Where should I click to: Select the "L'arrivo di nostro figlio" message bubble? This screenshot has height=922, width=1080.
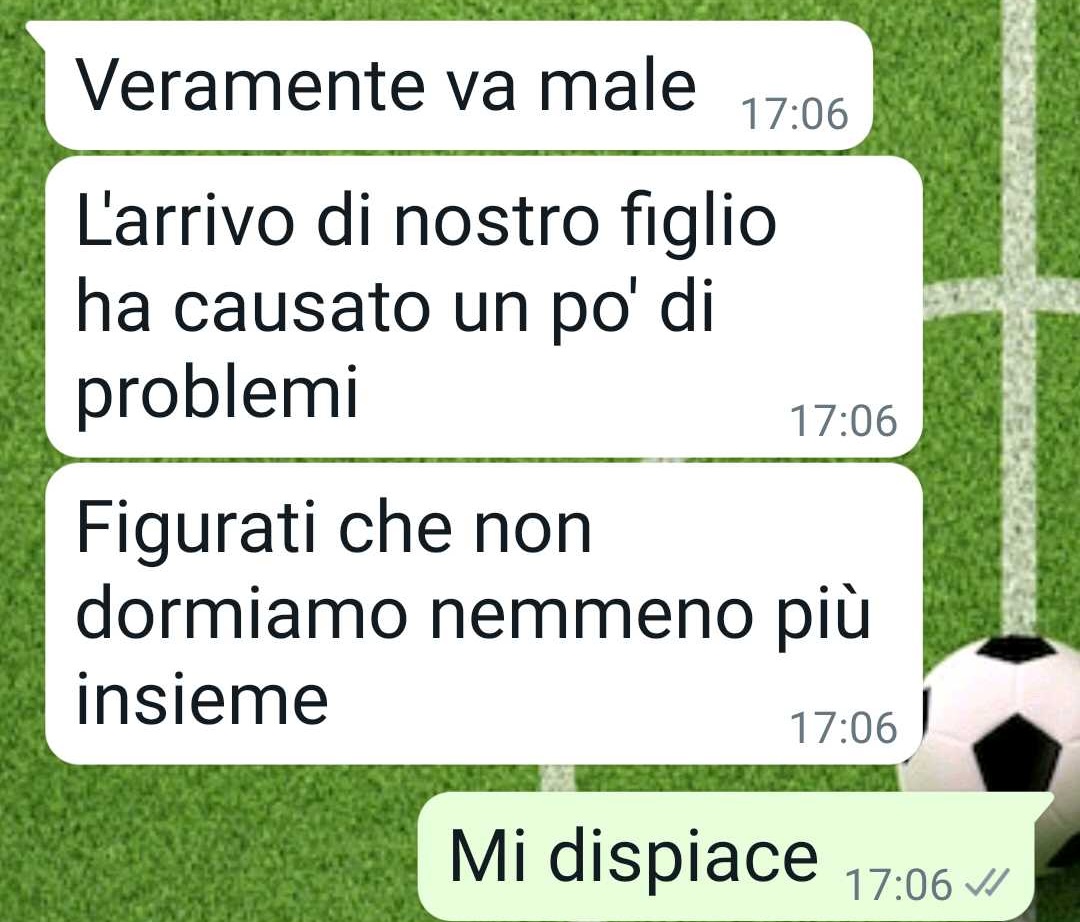484,306
